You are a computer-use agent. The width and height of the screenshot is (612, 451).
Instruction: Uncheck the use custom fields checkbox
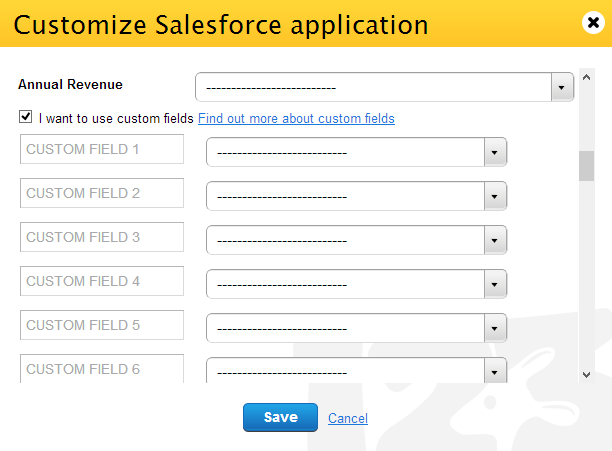[25, 118]
